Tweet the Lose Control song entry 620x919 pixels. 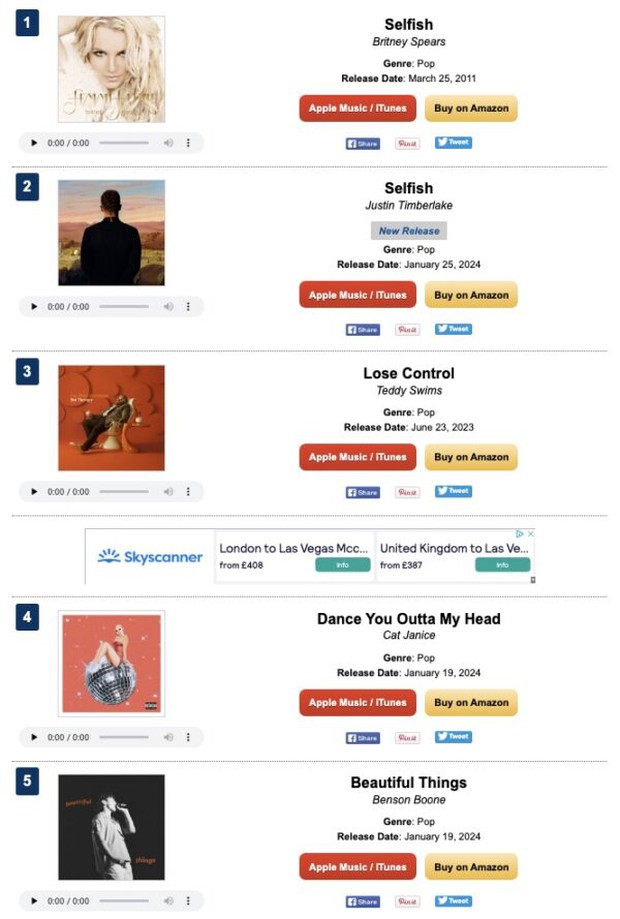[x=453, y=491]
